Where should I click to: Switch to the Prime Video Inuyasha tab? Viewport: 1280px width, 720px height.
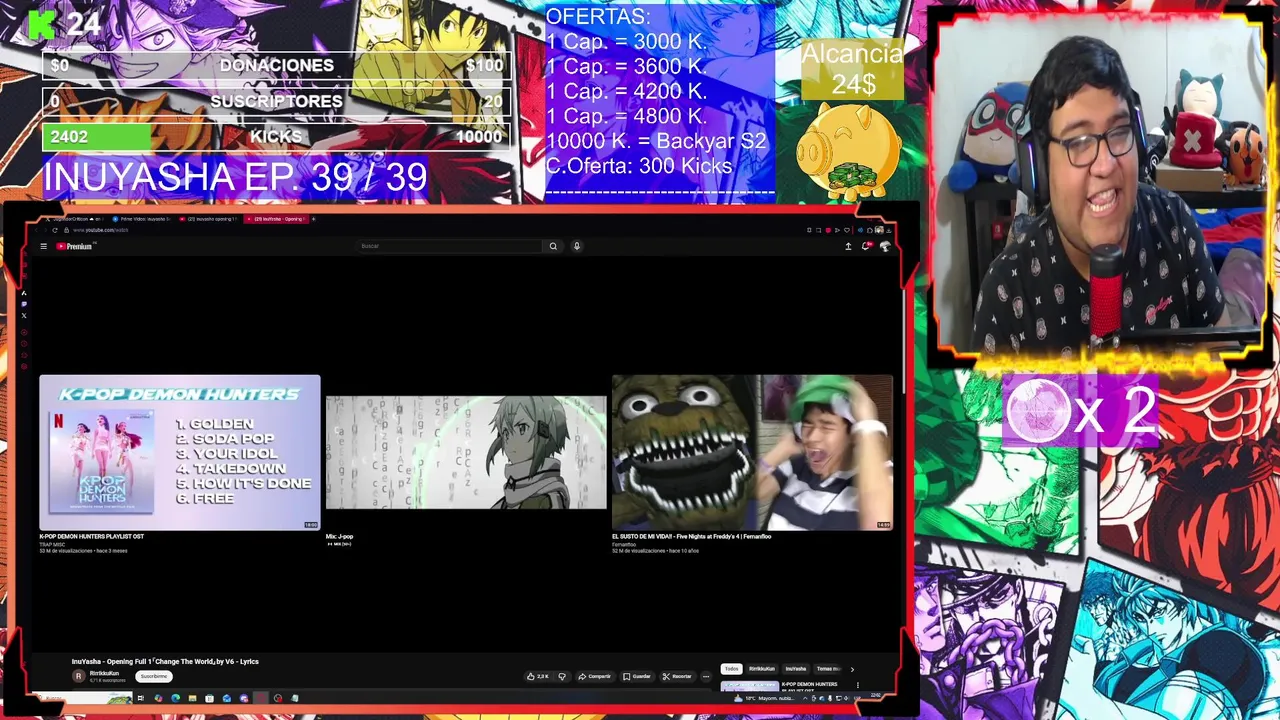141,219
